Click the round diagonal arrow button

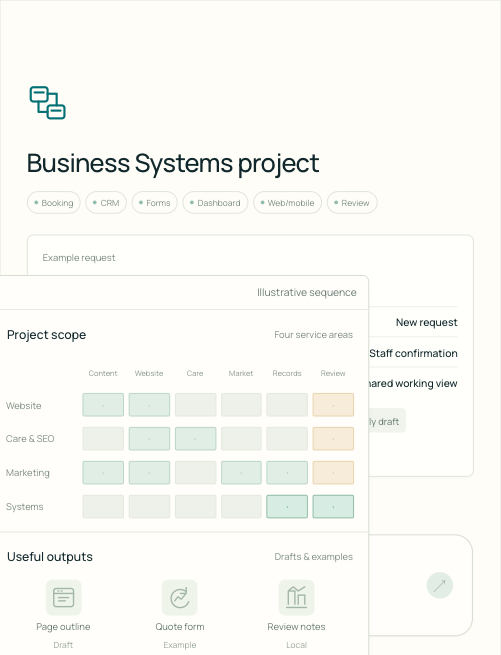coord(440,586)
